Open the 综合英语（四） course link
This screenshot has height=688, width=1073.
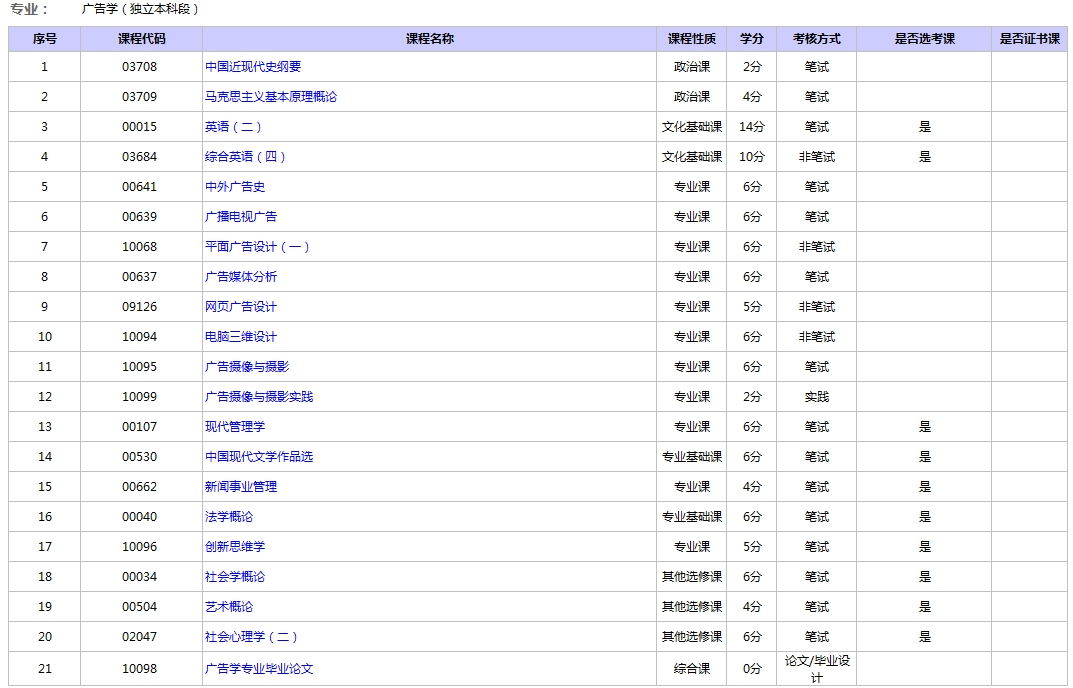click(x=246, y=157)
